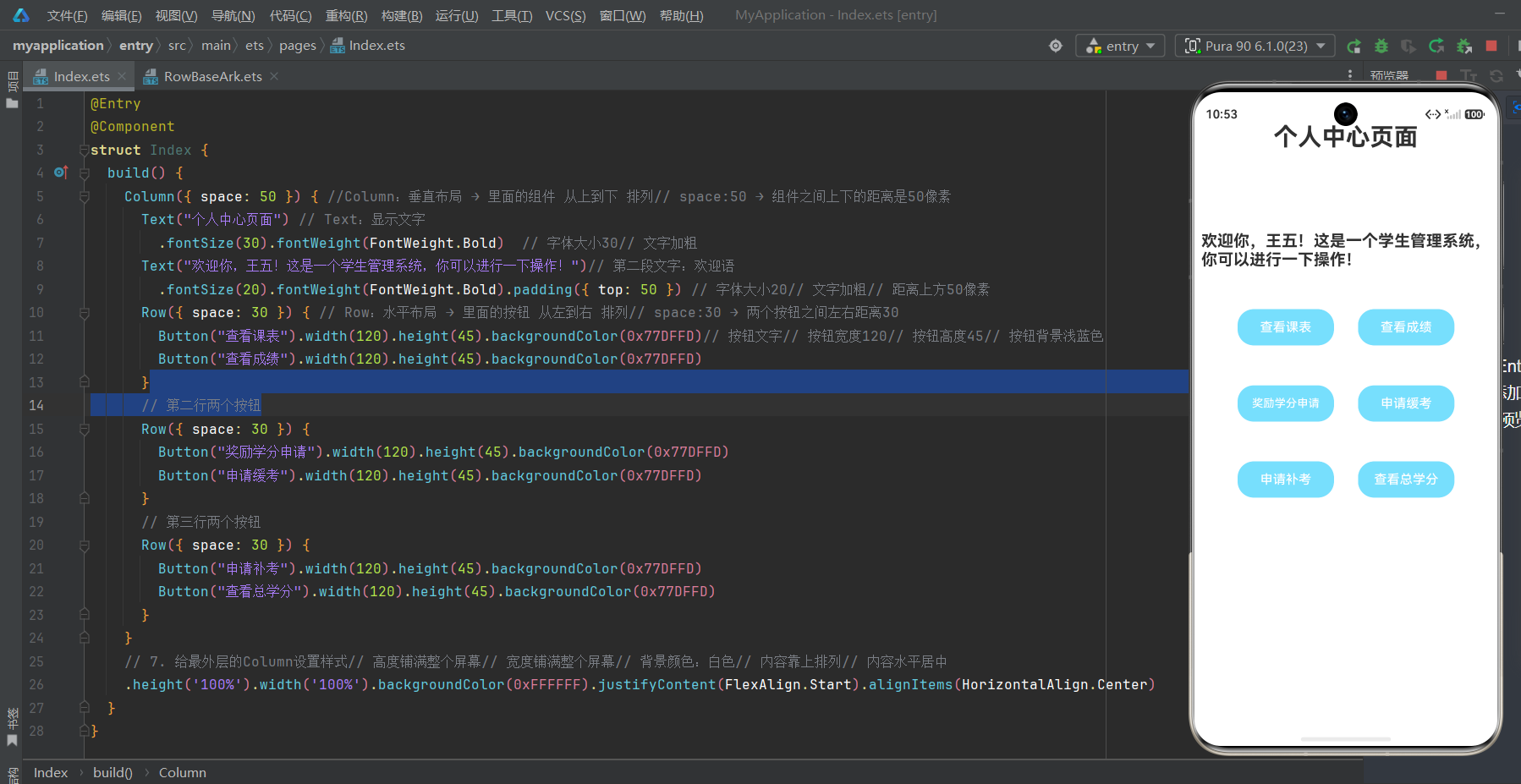Viewport: 1521px width, 784px height.
Task: Stop the running app in main toolbar
Action: 1491,46
